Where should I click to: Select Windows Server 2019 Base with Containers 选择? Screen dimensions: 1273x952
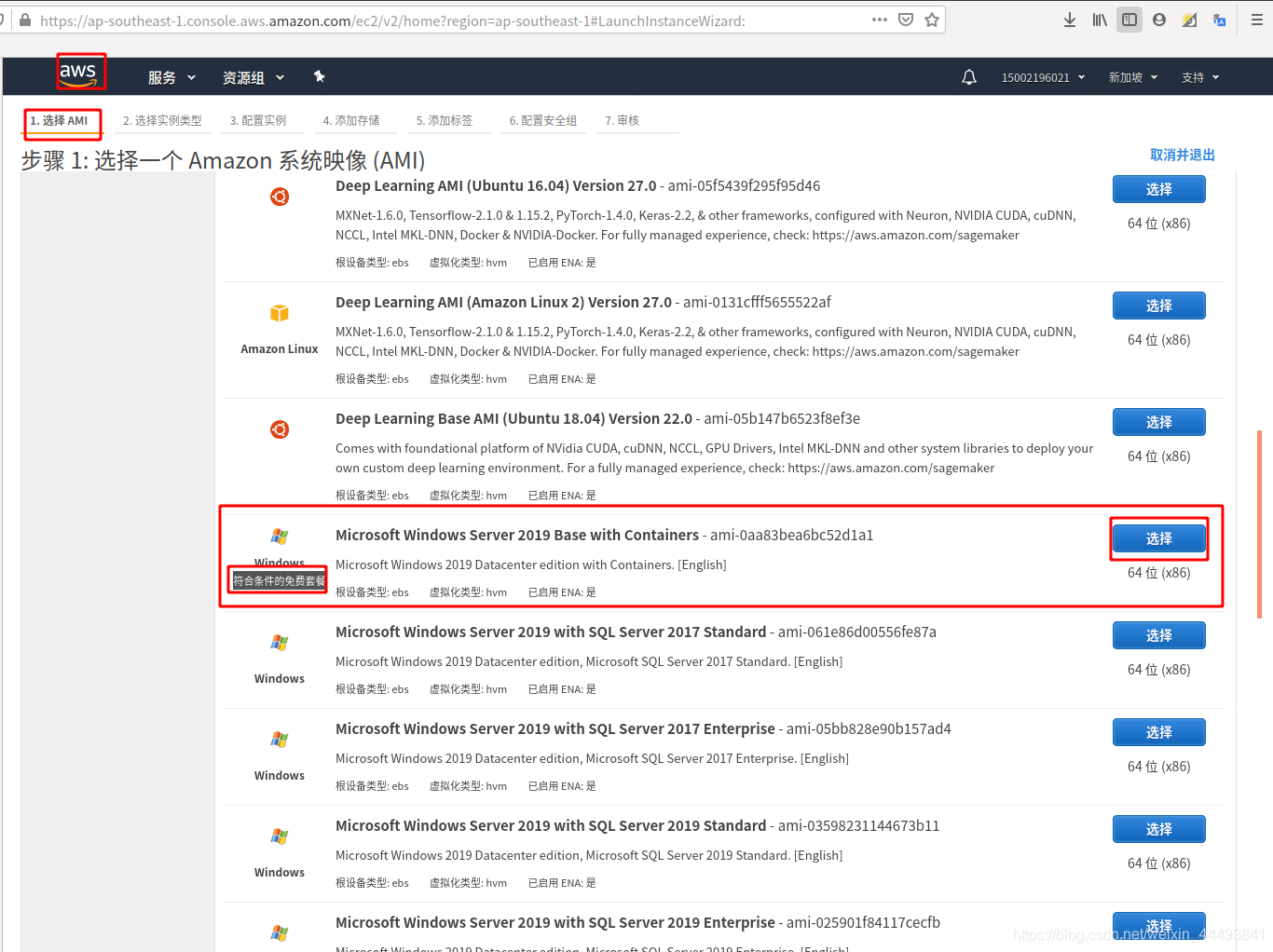(x=1159, y=538)
